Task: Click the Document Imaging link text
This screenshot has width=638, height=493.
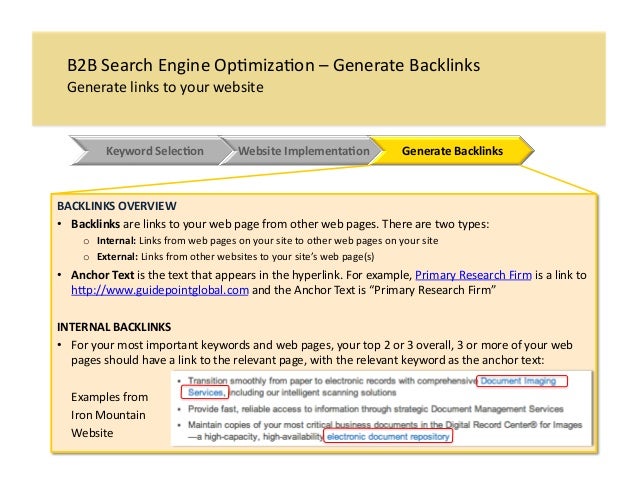Action: [518, 381]
